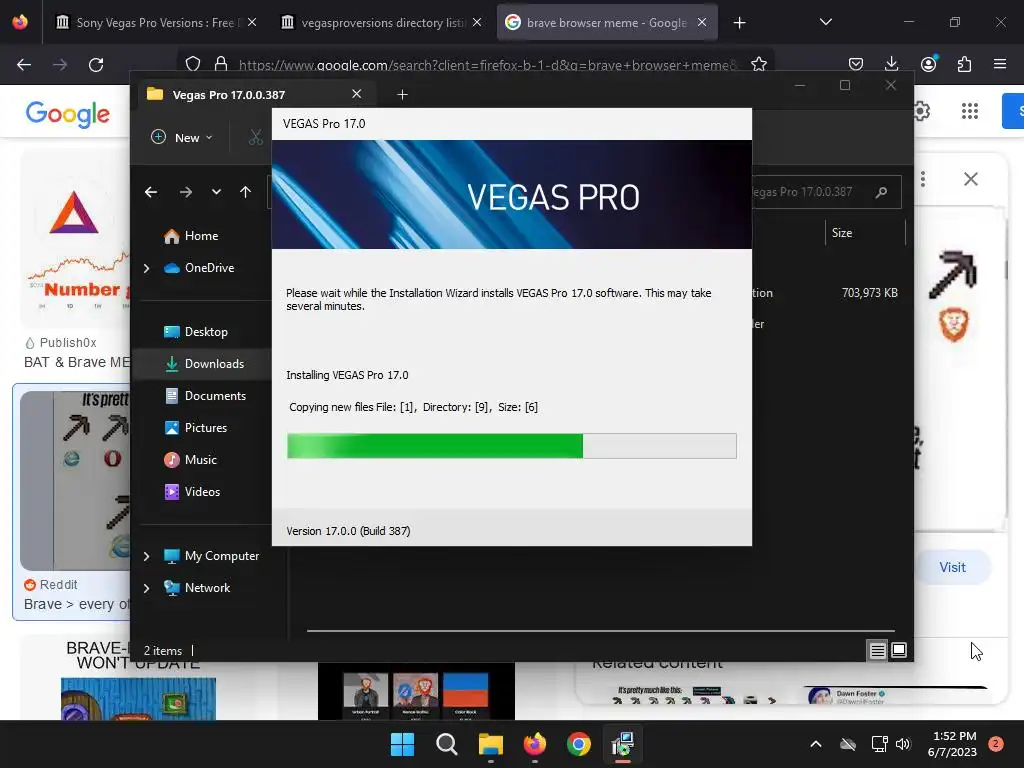Image resolution: width=1024 pixels, height=768 pixels.
Task: Open the Windows Start menu
Action: tap(402, 744)
